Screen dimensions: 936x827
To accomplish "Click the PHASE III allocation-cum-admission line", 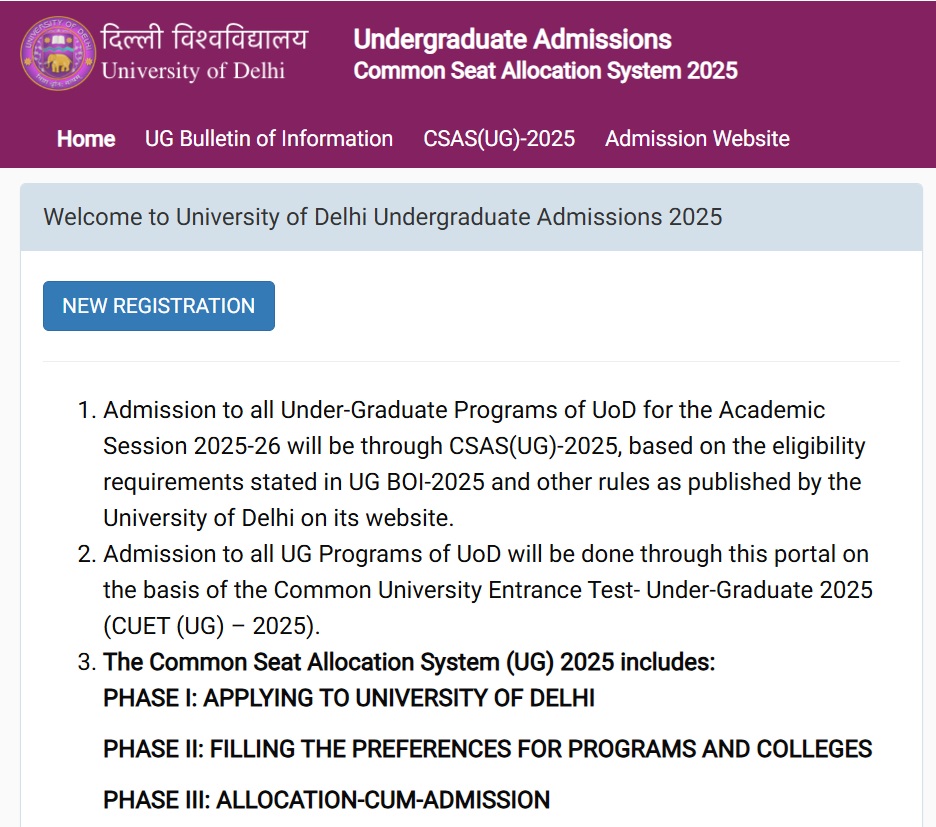I will tap(326, 800).
